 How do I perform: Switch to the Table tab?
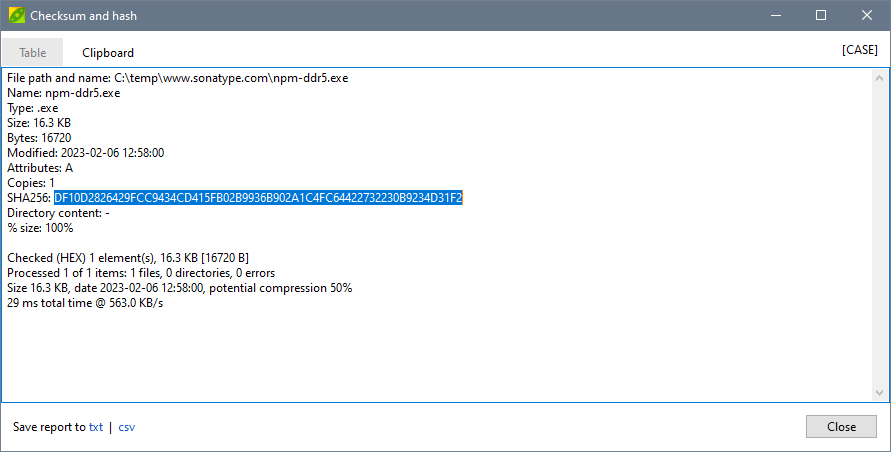tap(32, 53)
